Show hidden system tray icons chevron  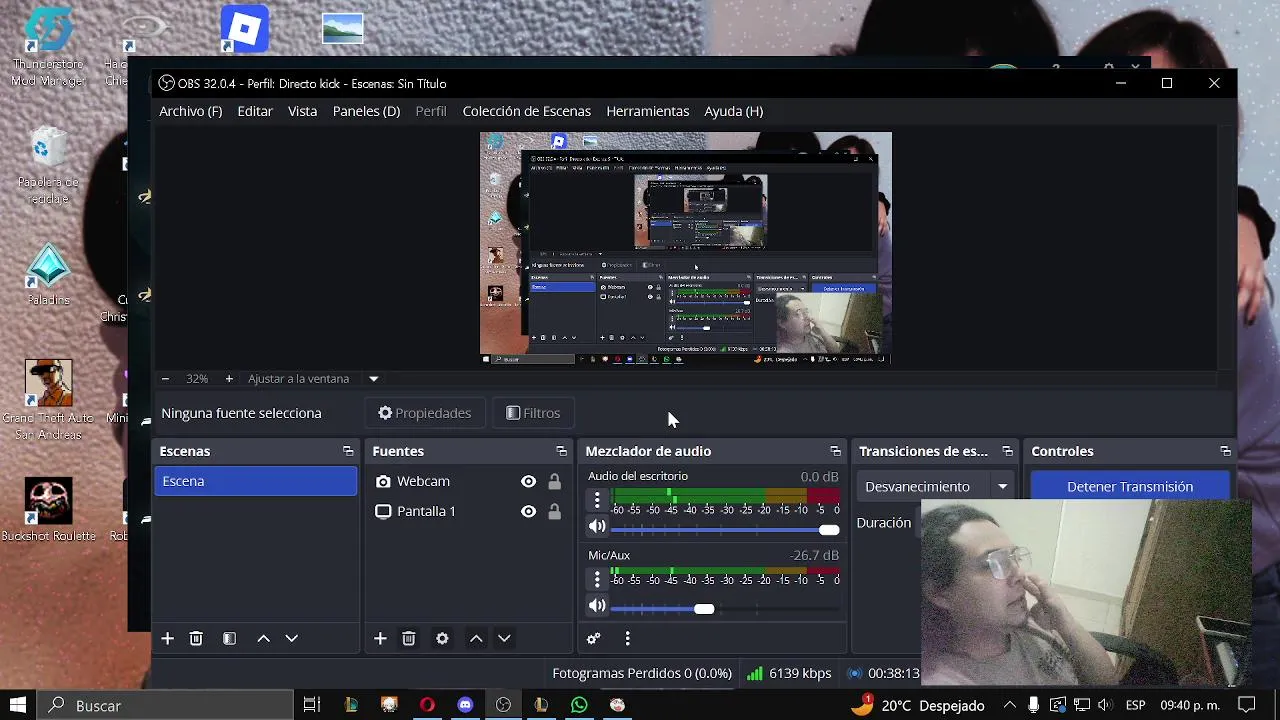click(1010, 705)
